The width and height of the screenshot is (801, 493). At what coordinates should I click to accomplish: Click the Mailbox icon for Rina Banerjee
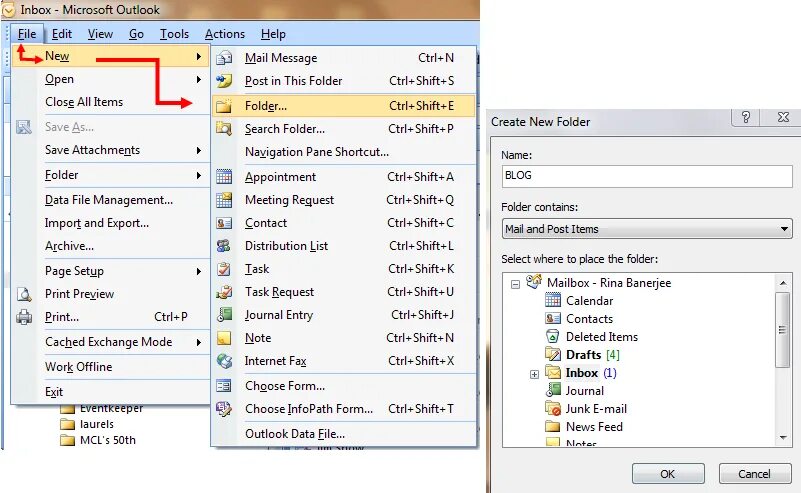coord(534,281)
